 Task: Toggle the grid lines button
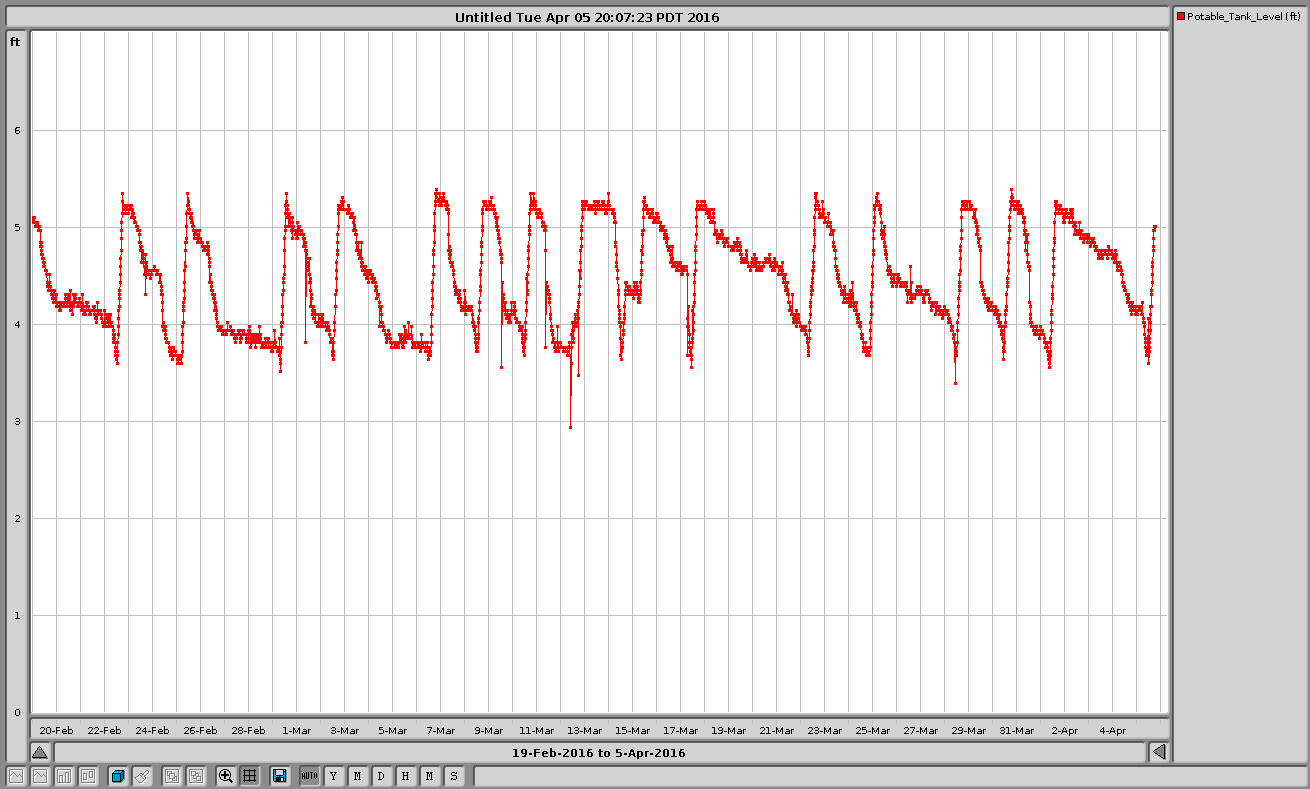pyautogui.click(x=250, y=776)
